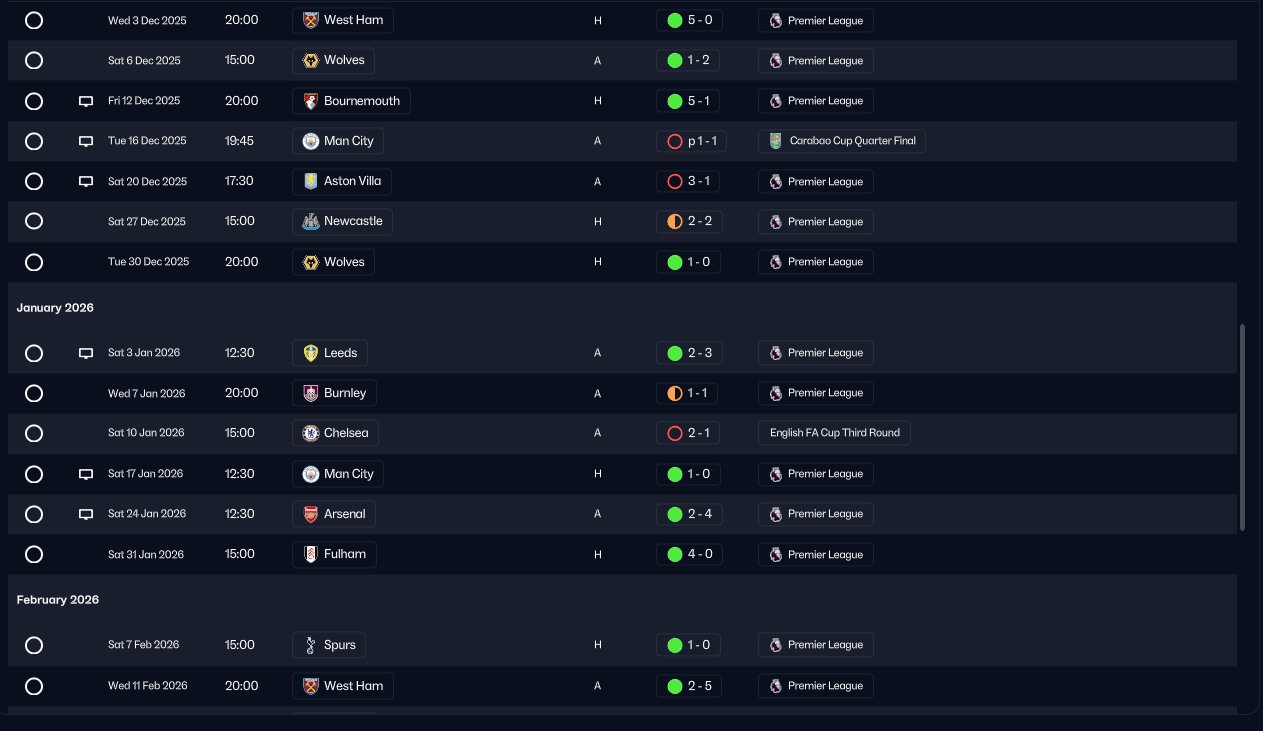Select the radio circle for Man City 17 Jan match

[34, 474]
